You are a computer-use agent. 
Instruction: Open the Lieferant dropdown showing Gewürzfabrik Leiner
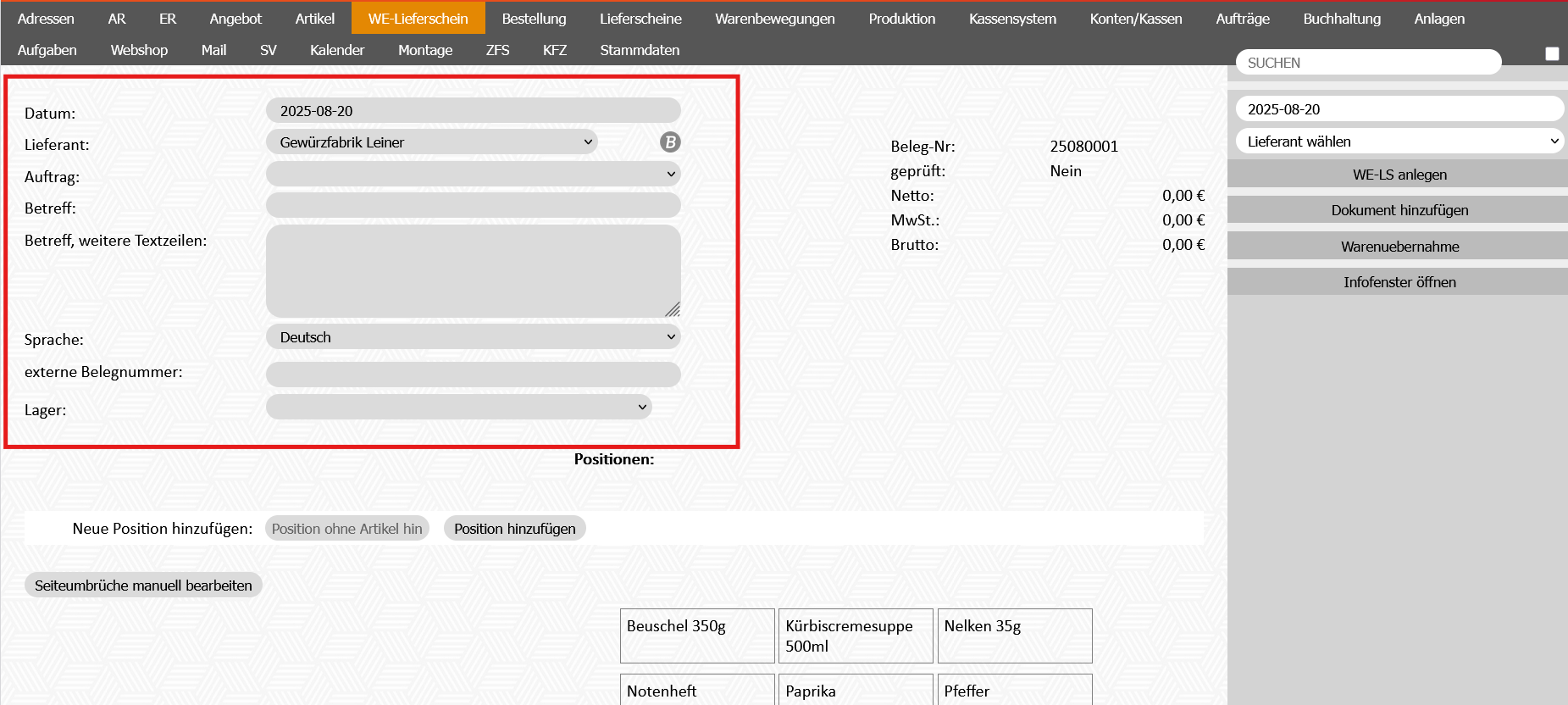(x=432, y=142)
